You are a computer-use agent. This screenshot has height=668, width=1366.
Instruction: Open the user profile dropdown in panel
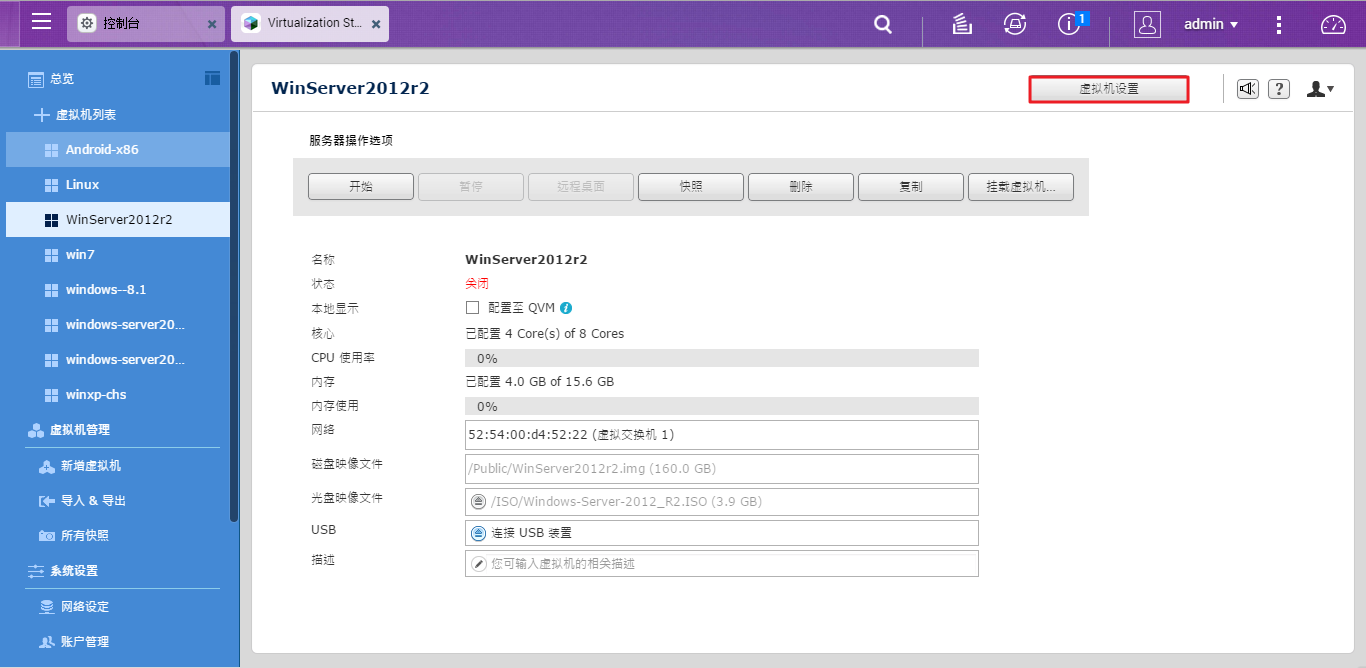pyautogui.click(x=1320, y=89)
